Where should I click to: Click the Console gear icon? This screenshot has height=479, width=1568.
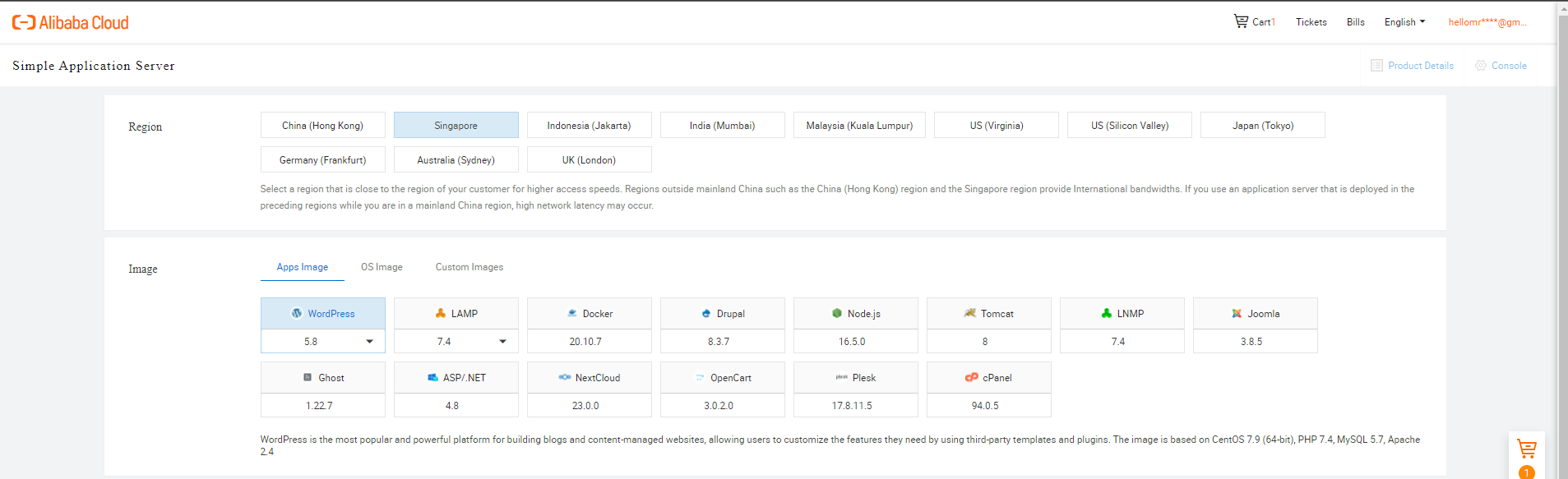click(x=1481, y=65)
